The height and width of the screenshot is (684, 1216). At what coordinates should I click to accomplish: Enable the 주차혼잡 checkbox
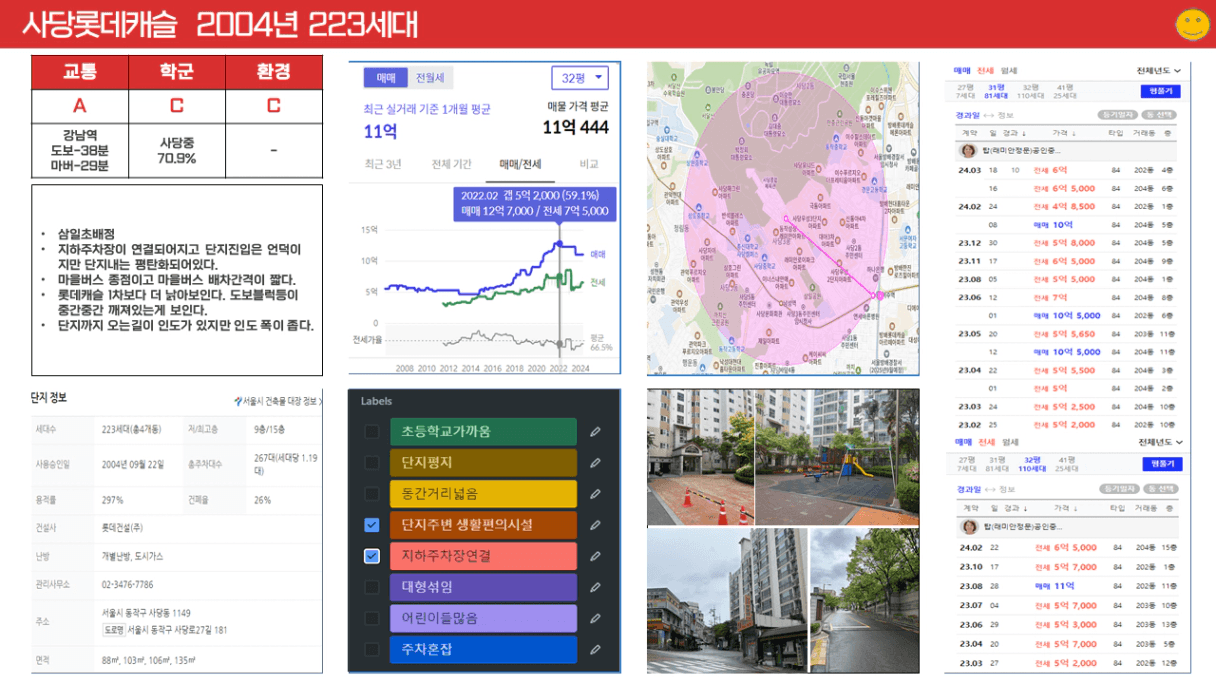[372, 649]
